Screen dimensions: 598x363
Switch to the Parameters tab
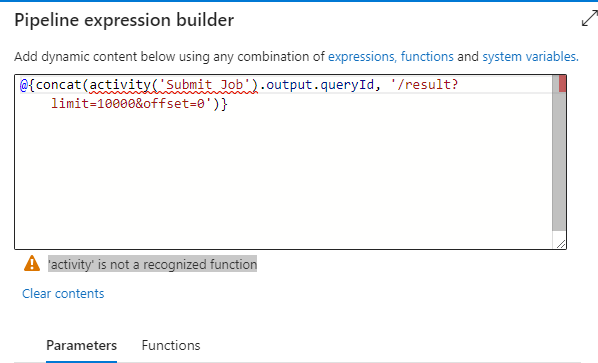pyautogui.click(x=82, y=345)
